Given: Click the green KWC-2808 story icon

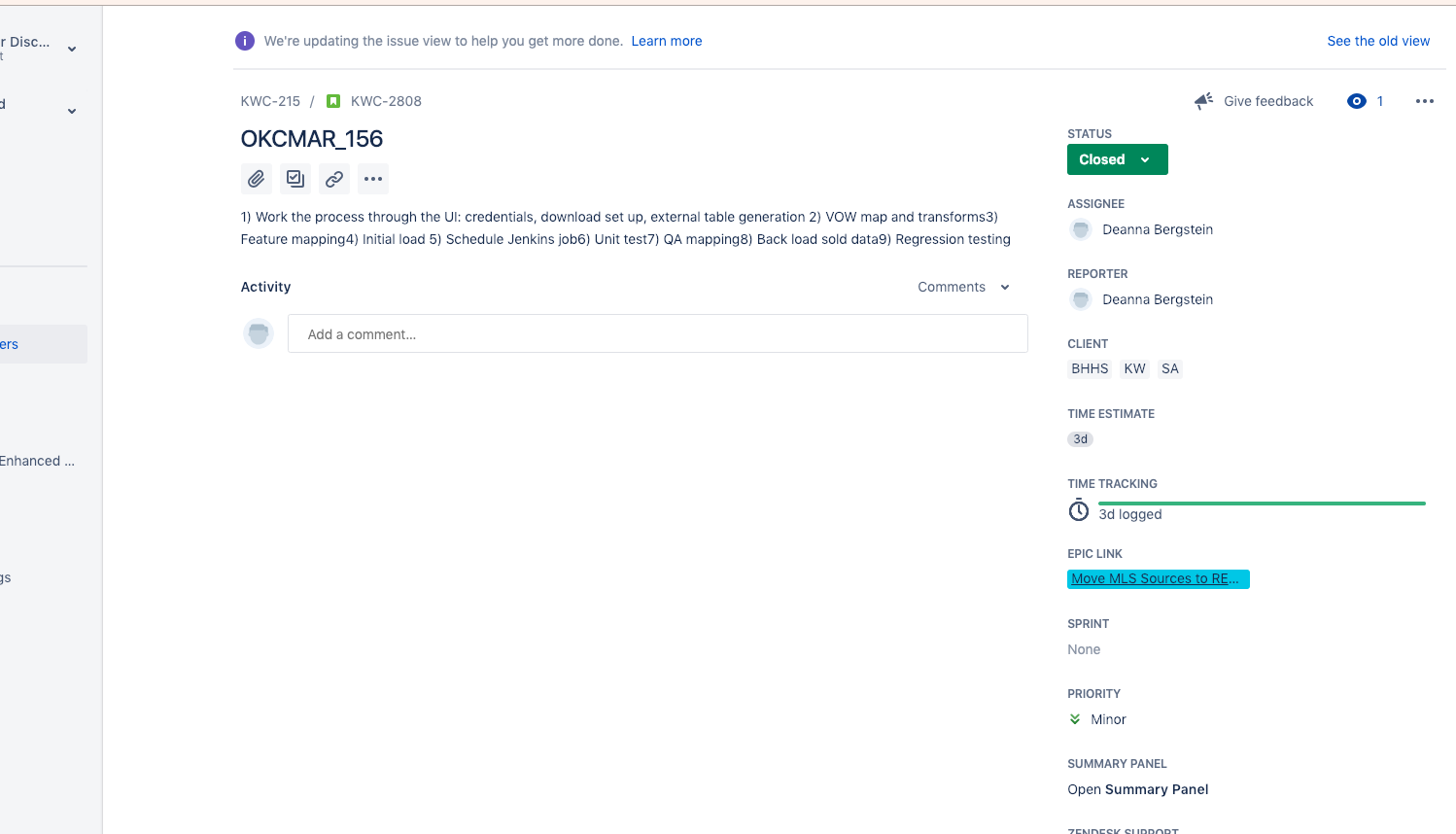Looking at the screenshot, I should click(x=333, y=101).
